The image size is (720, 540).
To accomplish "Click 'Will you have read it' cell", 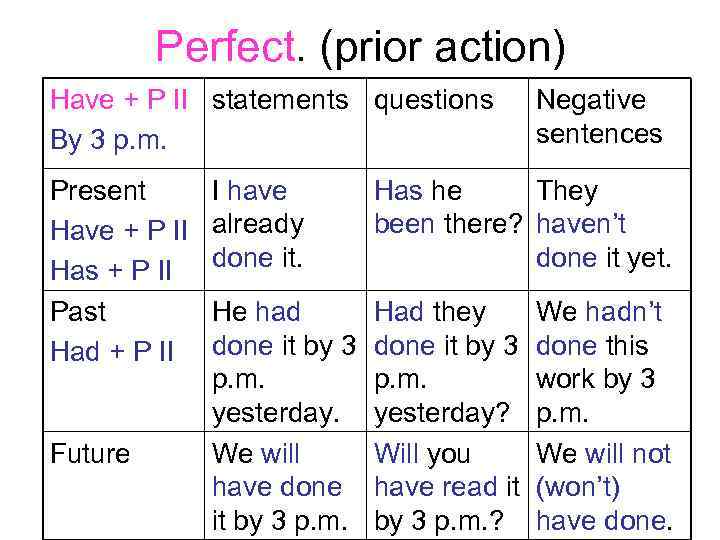I will point(446,487).
